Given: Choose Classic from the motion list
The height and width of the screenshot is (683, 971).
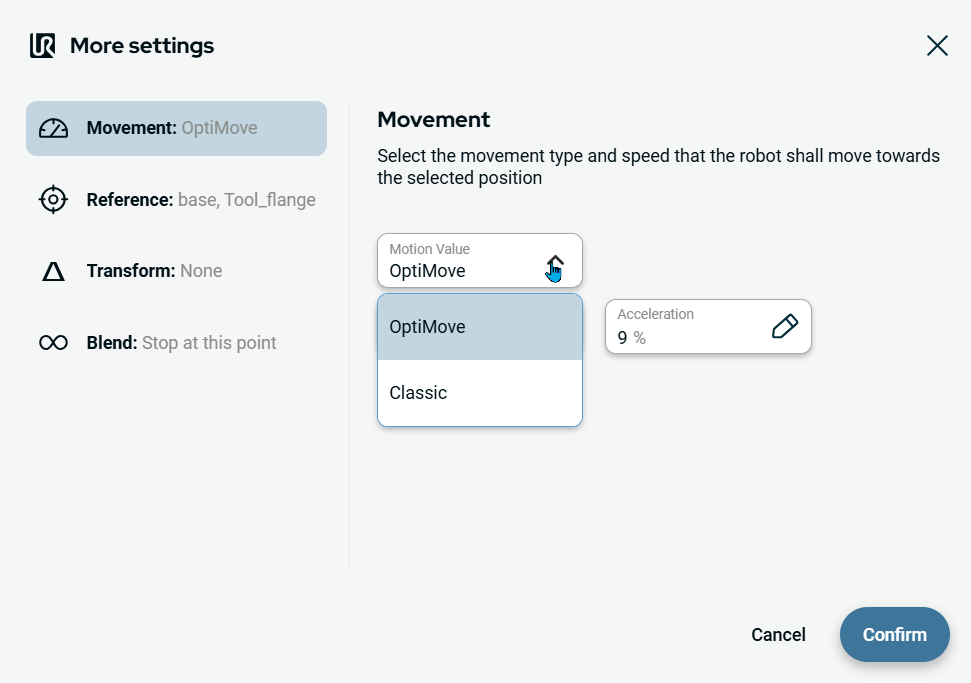Looking at the screenshot, I should coord(479,393).
